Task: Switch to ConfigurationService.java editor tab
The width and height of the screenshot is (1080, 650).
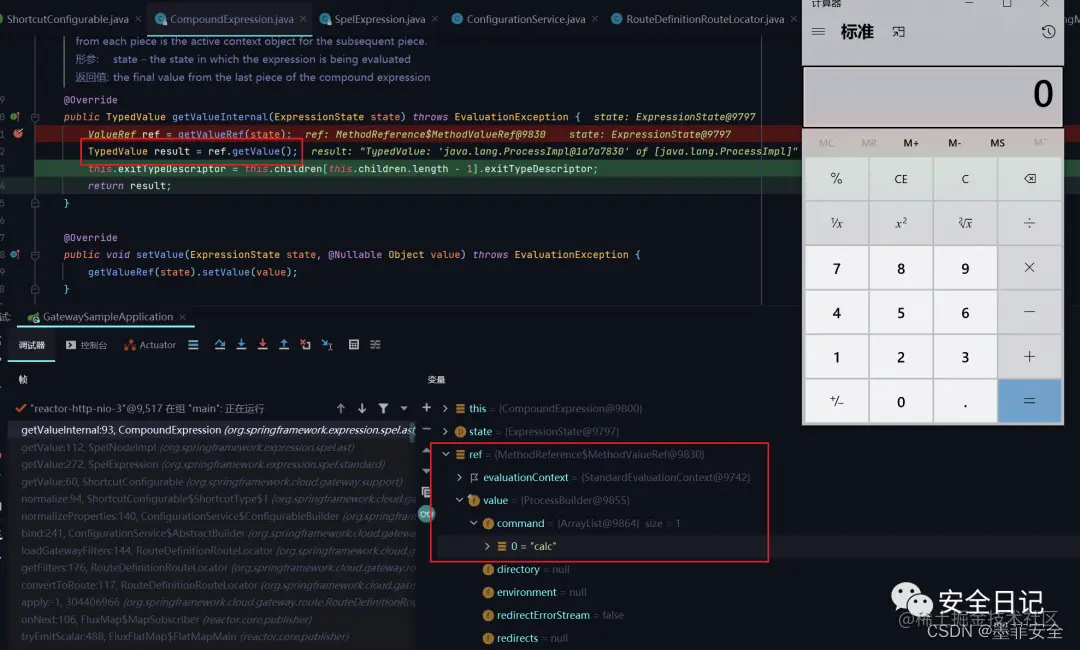Action: coord(526,19)
